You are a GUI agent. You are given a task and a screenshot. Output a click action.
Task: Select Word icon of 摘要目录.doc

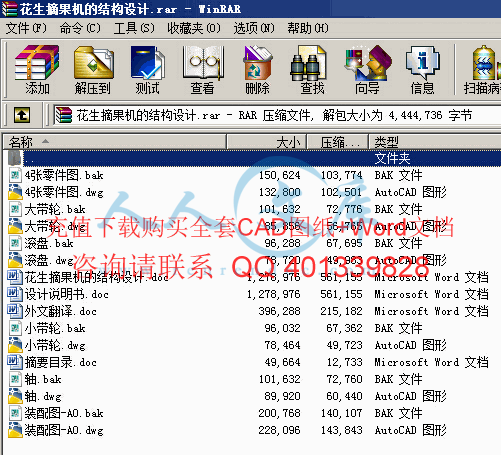pyautogui.click(x=15, y=362)
